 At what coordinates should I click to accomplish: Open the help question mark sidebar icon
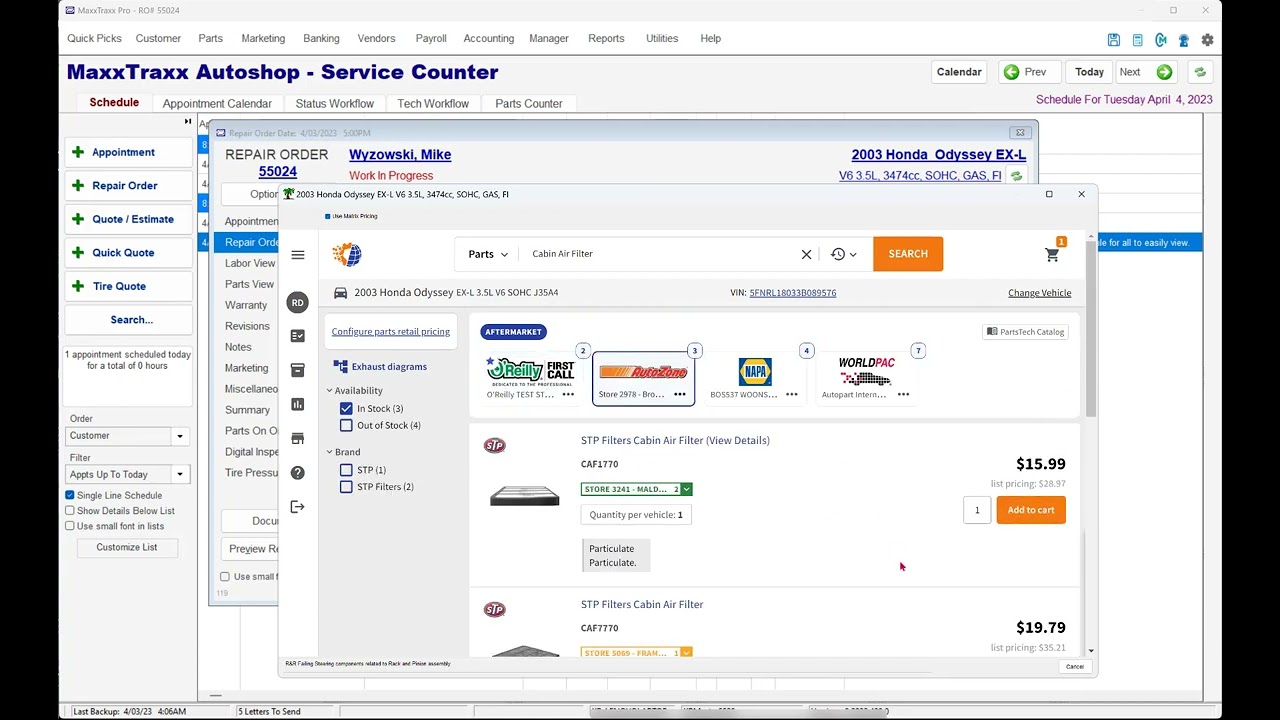click(297, 472)
